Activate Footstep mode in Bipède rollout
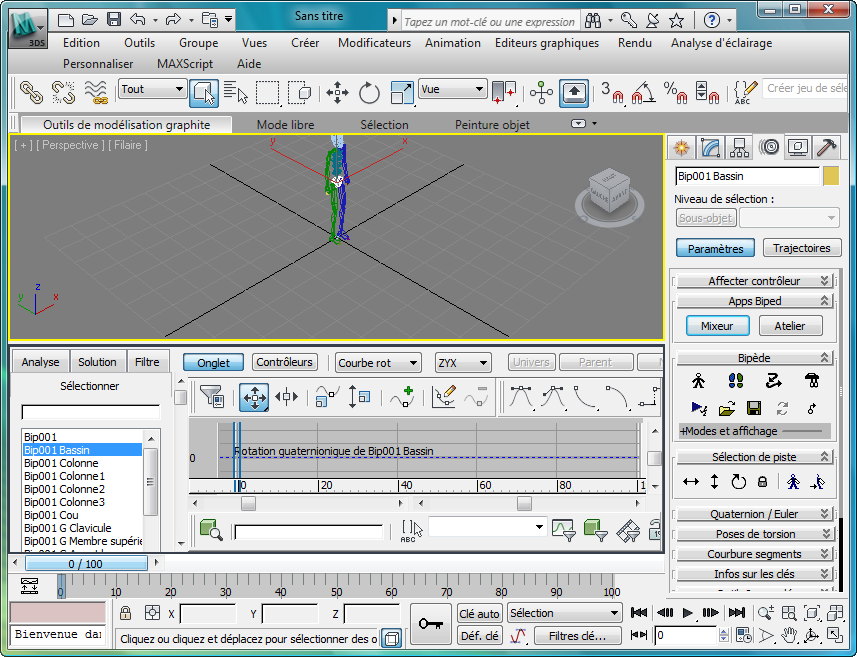 [x=736, y=381]
